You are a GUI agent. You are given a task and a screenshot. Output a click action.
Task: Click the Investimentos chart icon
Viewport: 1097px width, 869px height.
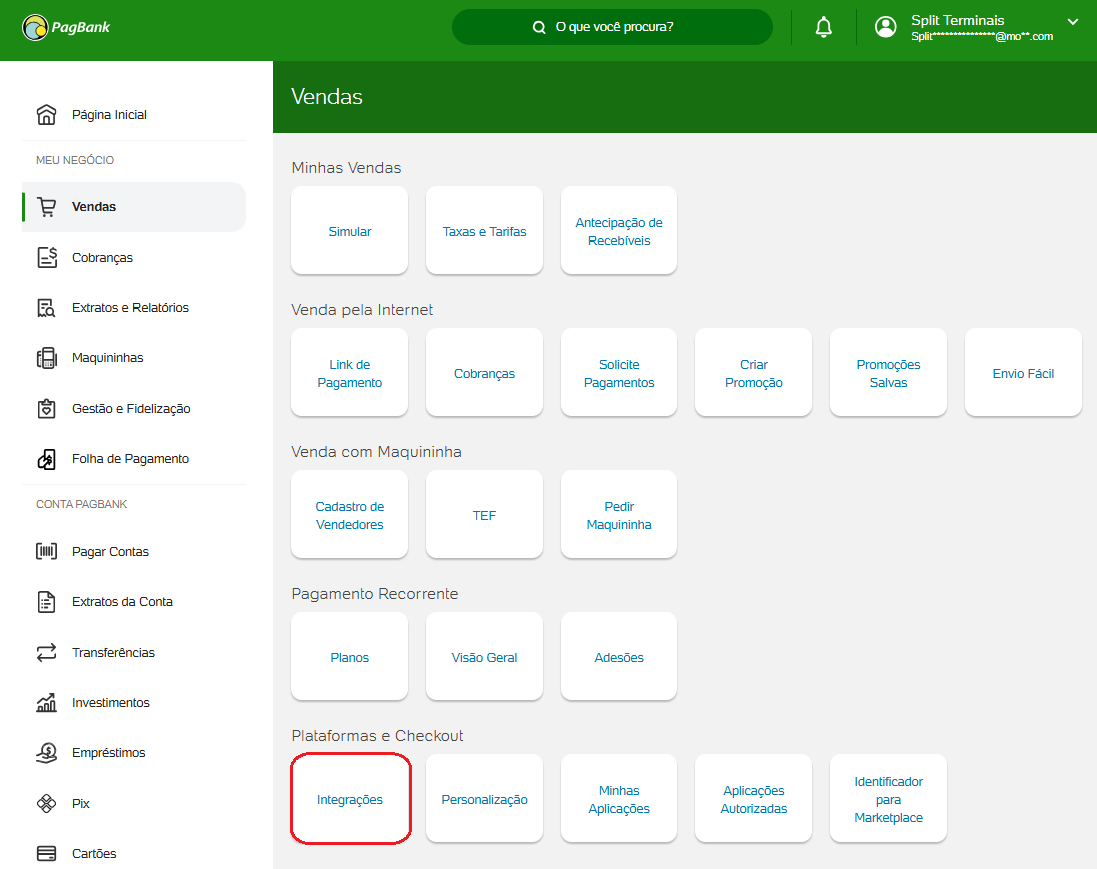click(46, 702)
